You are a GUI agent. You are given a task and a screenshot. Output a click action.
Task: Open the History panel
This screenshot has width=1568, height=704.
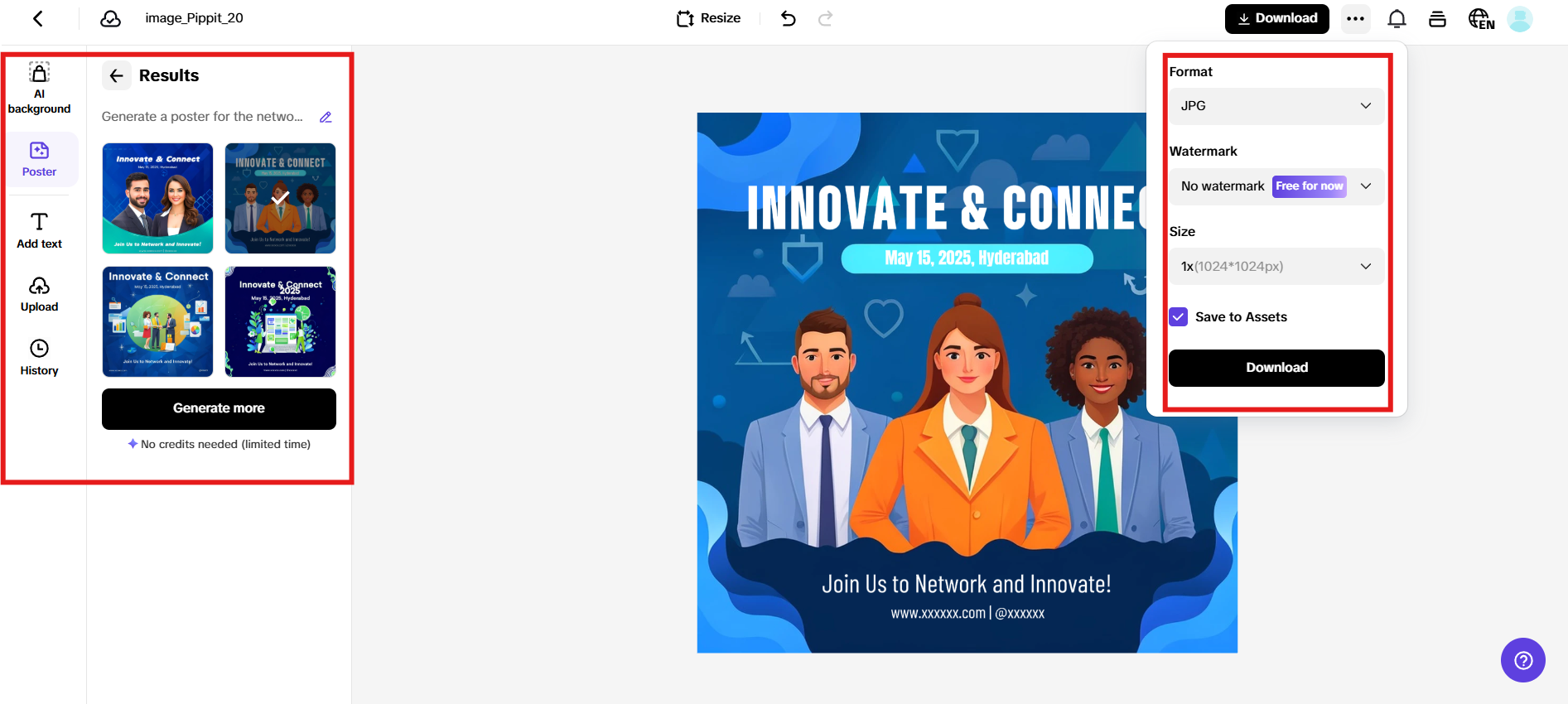39,358
